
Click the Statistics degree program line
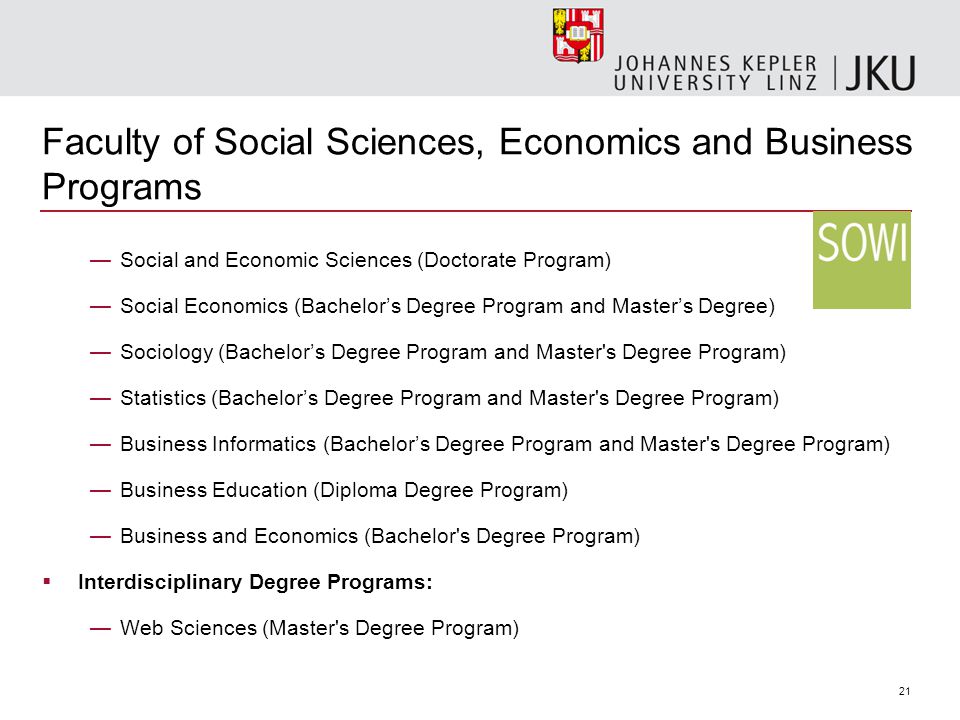coord(449,398)
